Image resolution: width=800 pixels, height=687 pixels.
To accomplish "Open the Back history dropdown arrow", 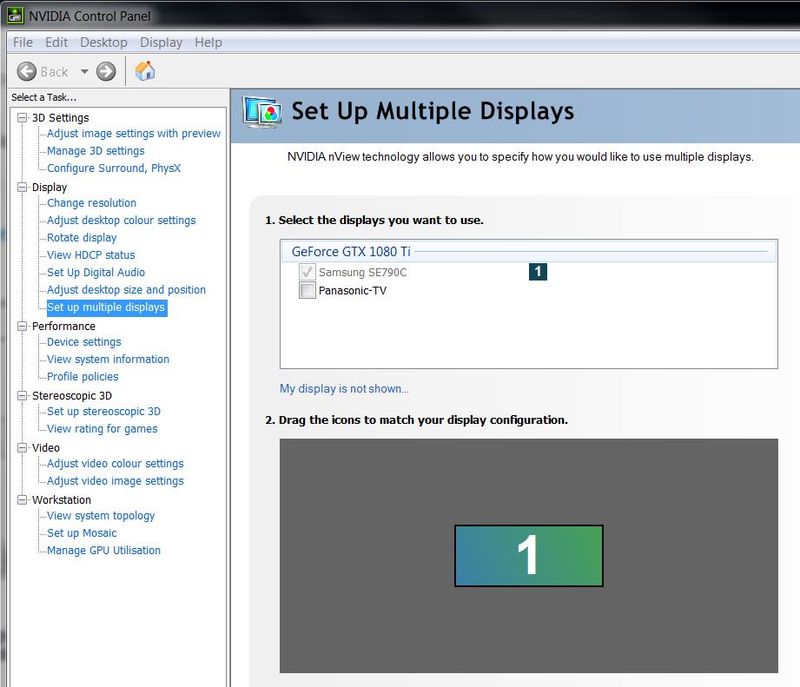I will pyautogui.click(x=84, y=71).
